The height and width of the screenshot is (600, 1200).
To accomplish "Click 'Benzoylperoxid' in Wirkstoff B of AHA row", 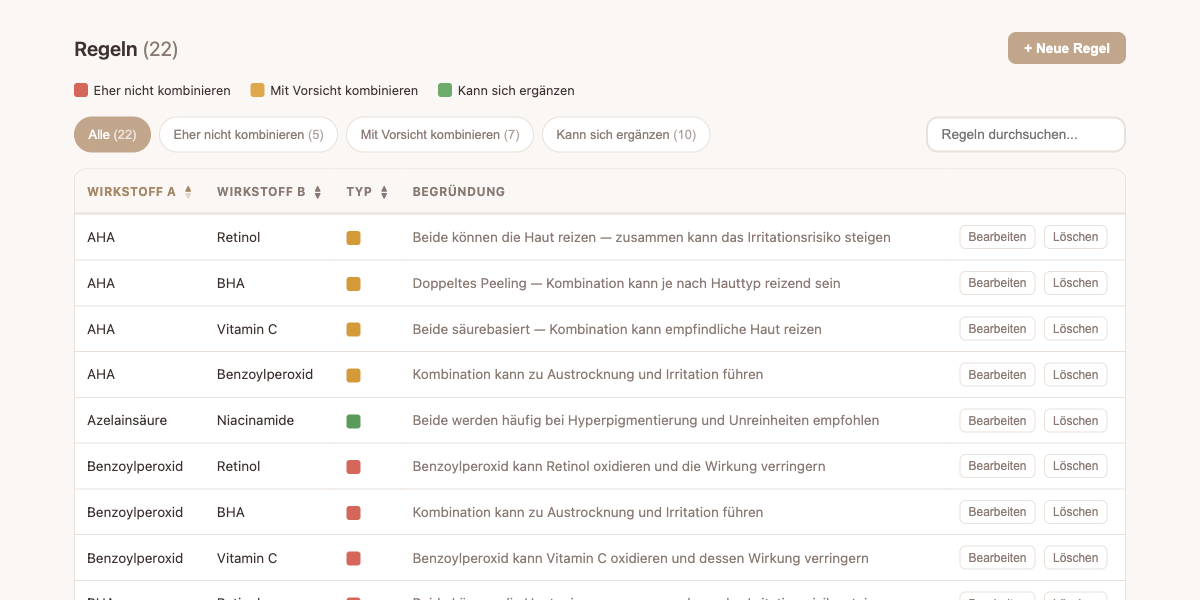I will click(x=265, y=374).
